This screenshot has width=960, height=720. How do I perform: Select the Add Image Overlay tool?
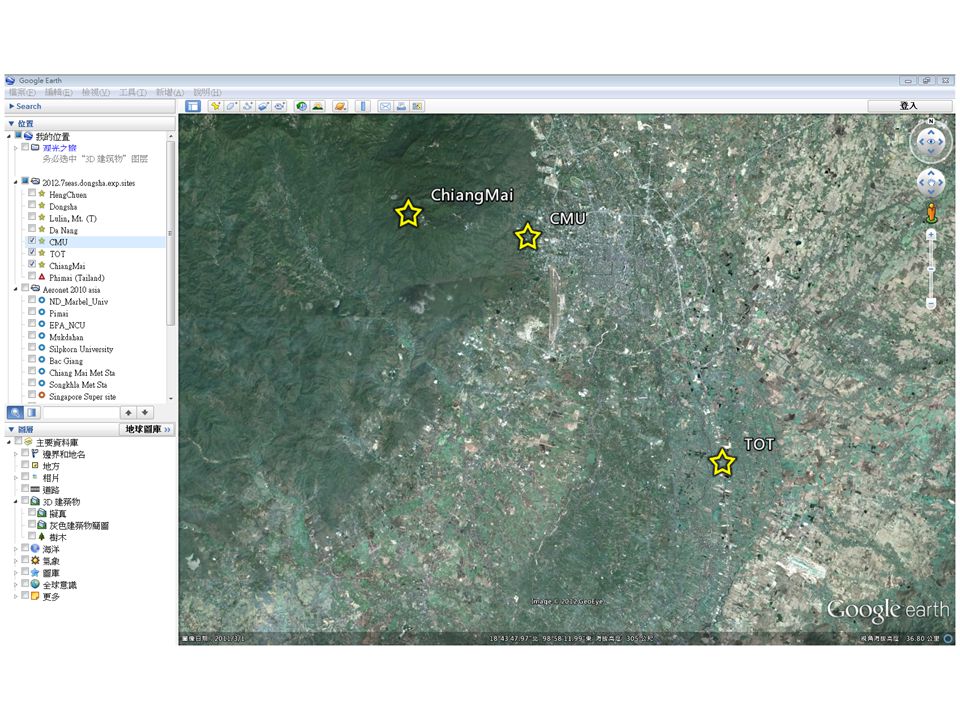[x=263, y=107]
